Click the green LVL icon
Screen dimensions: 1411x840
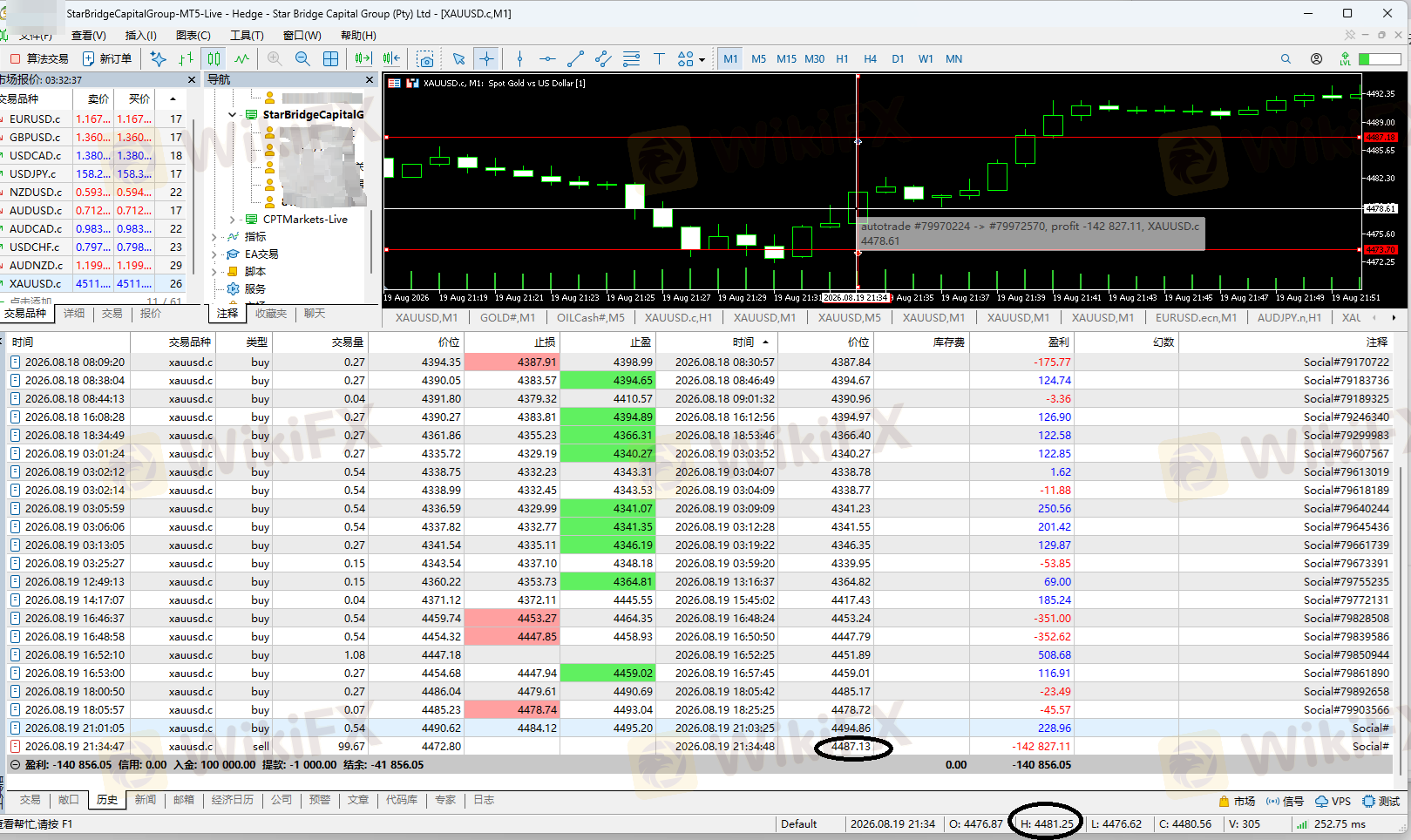tap(1345, 58)
